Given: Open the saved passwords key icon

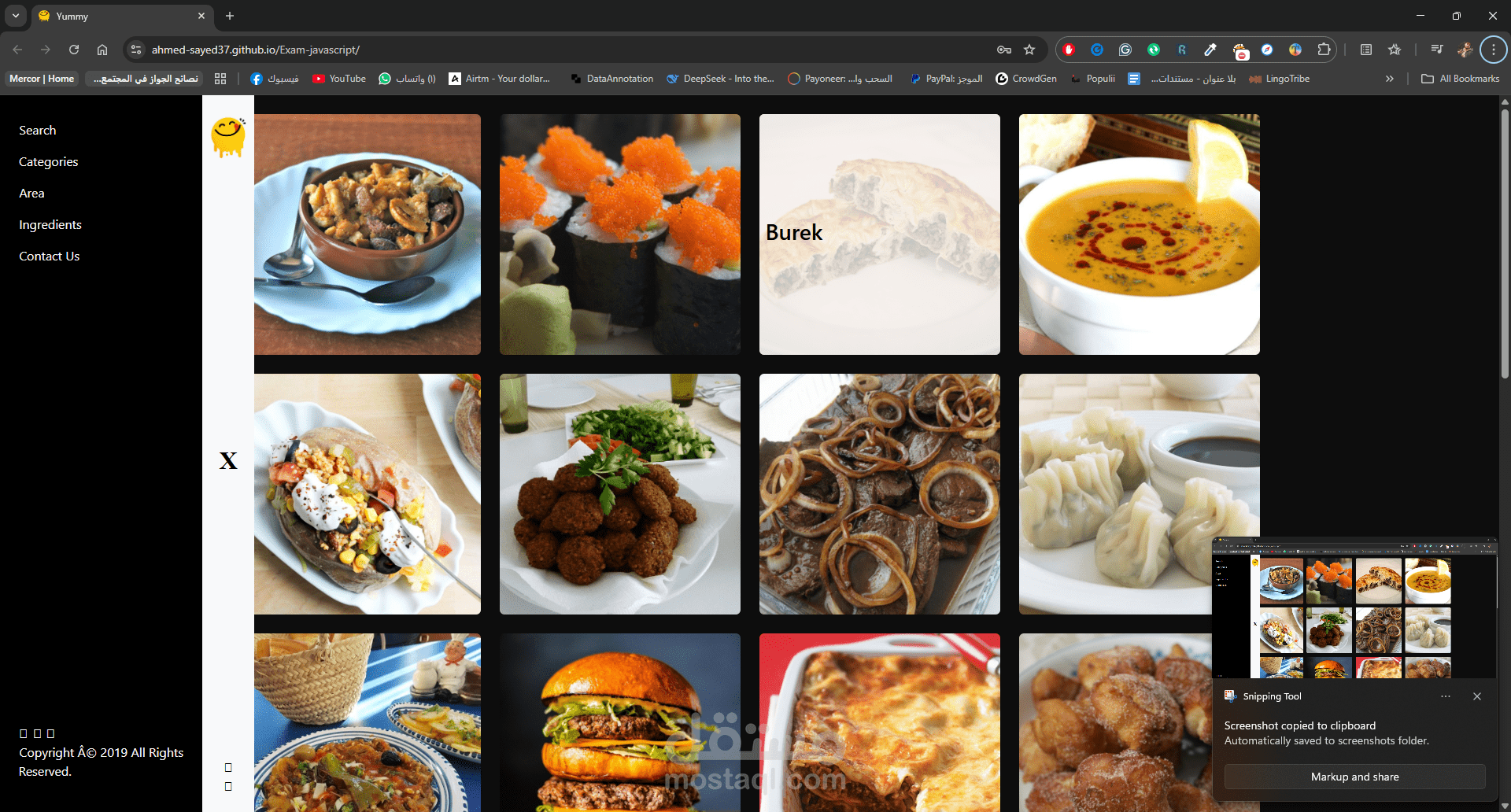Looking at the screenshot, I should pos(1004,50).
